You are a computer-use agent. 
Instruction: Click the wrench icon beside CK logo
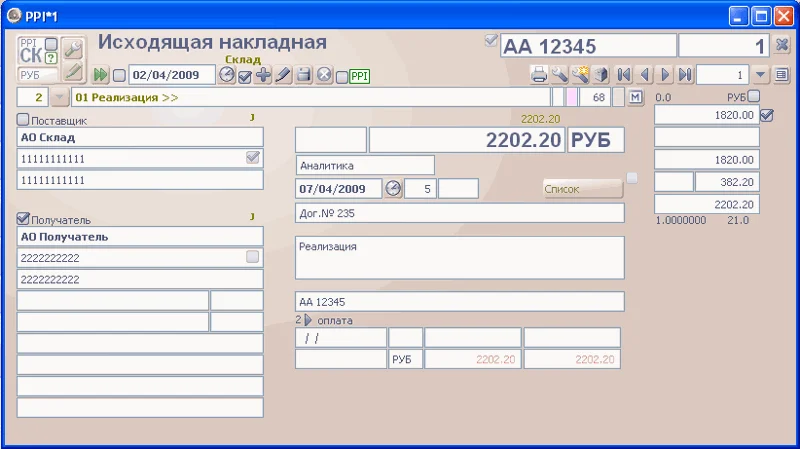tap(73, 49)
